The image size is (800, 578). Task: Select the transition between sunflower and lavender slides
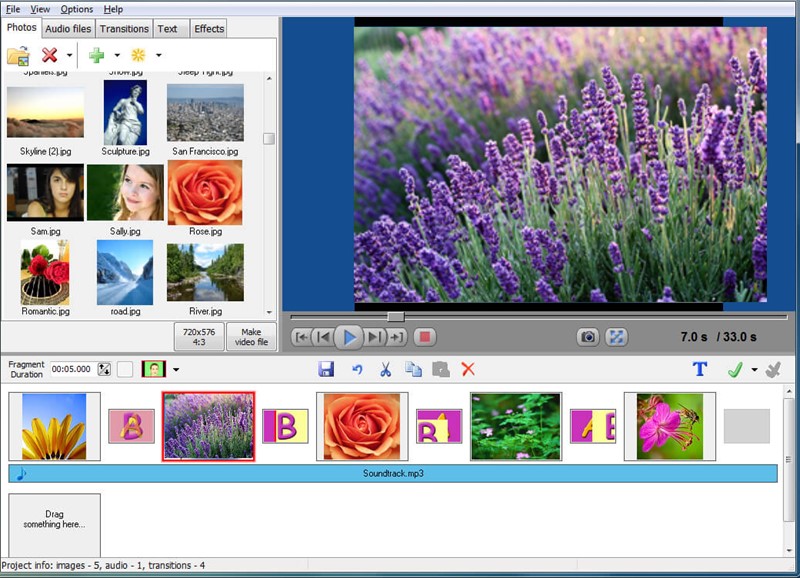132,426
